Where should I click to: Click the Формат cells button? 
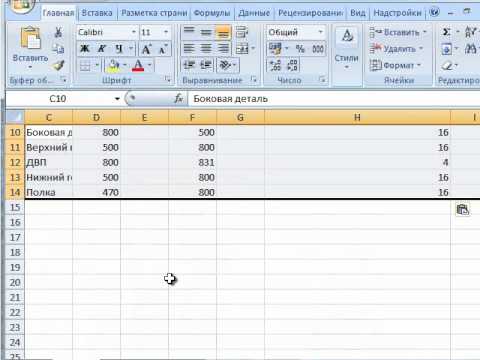(396, 65)
